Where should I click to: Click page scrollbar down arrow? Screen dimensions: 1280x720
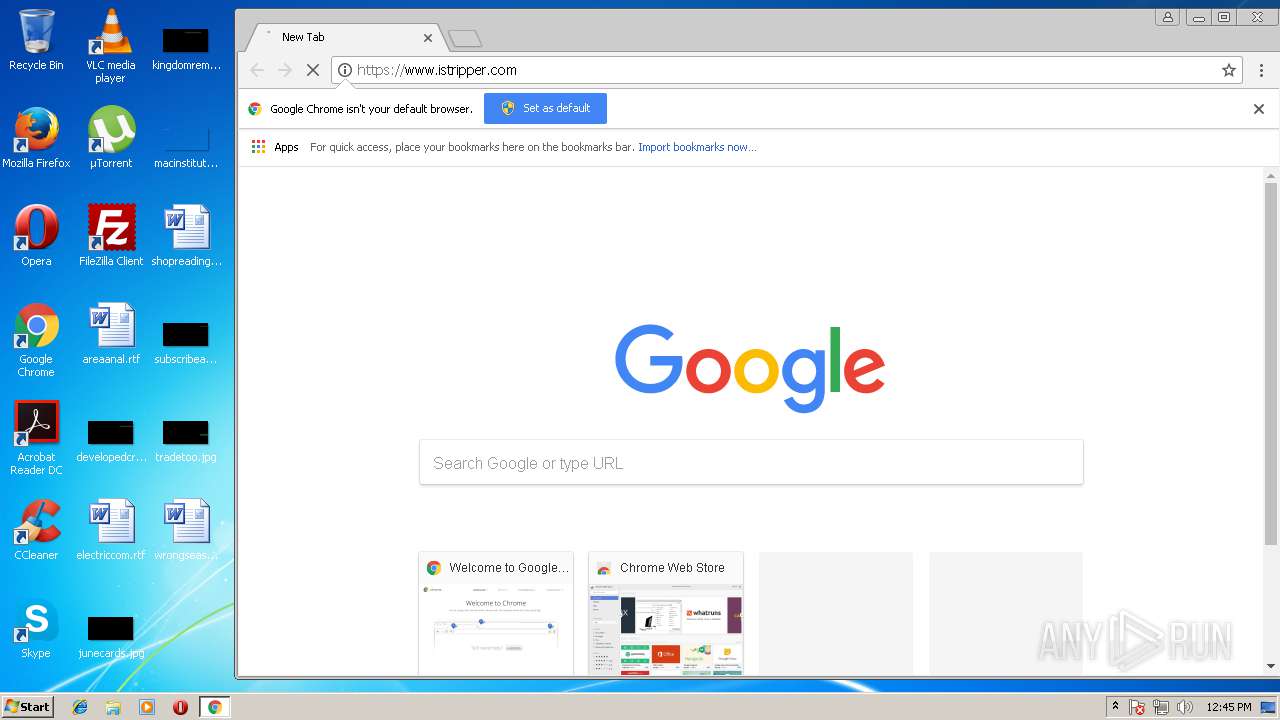1271,666
